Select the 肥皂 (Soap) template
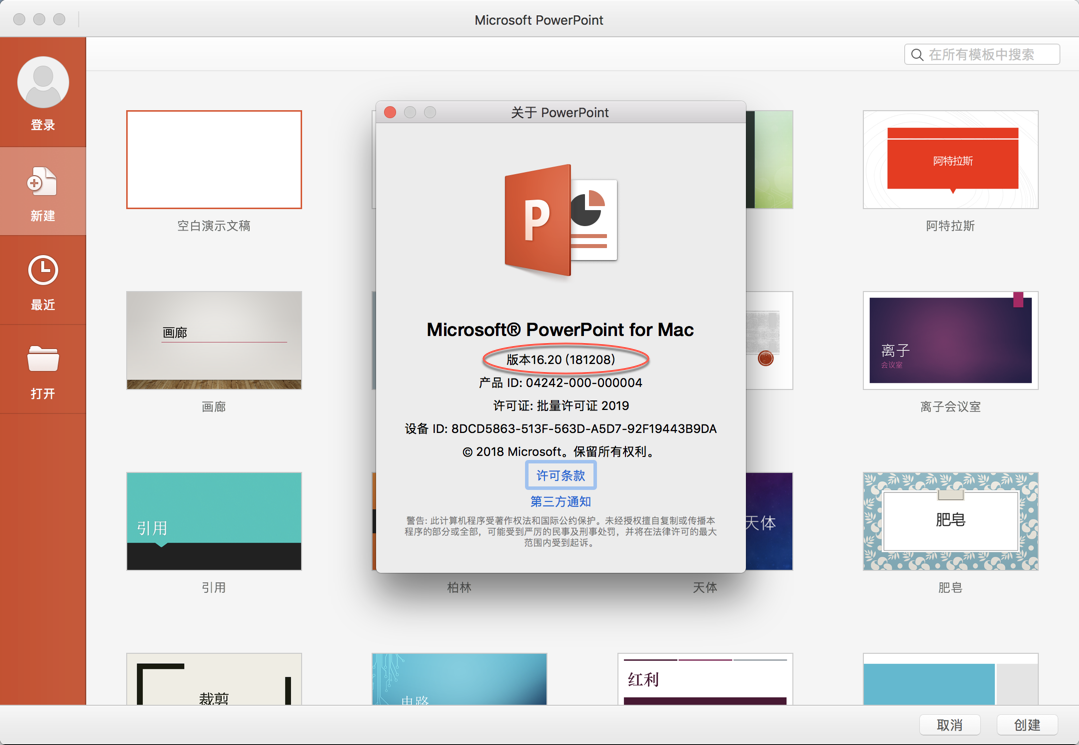This screenshot has width=1079, height=745. click(x=949, y=521)
